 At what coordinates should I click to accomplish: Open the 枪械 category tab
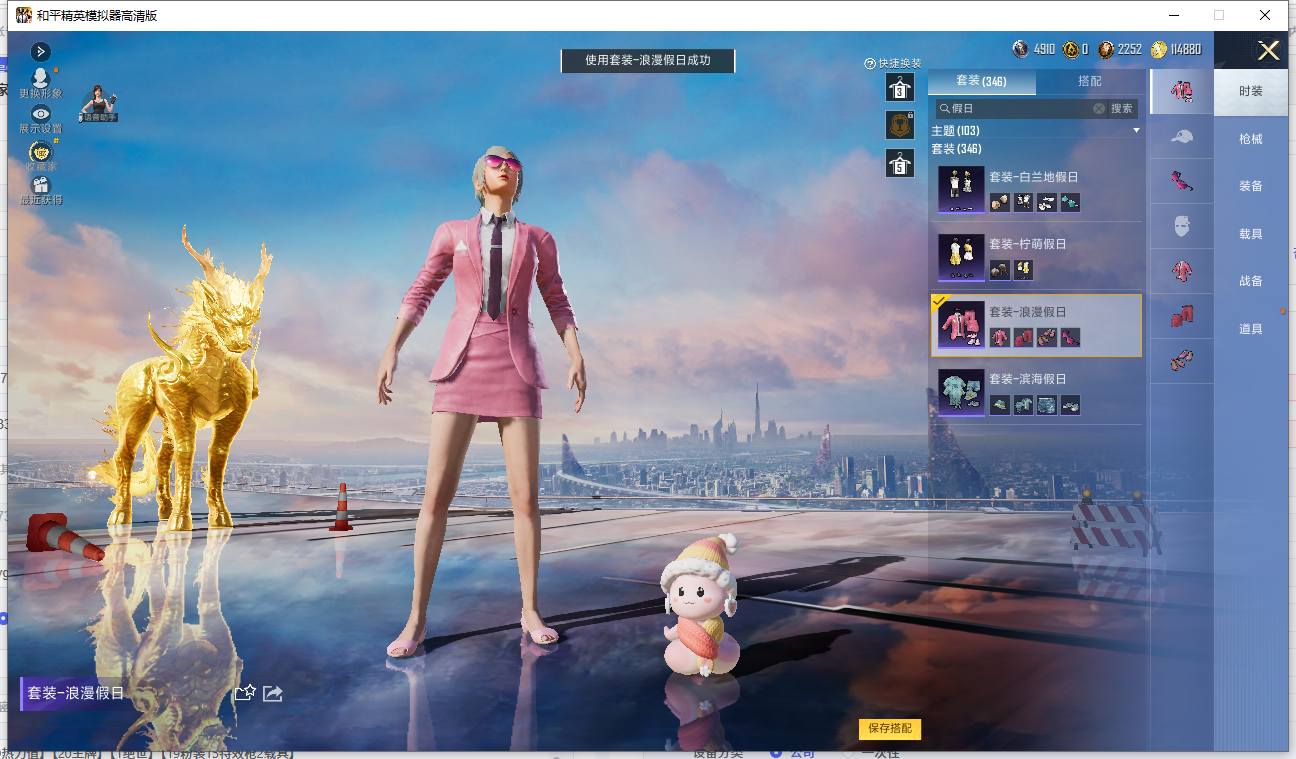1251,139
